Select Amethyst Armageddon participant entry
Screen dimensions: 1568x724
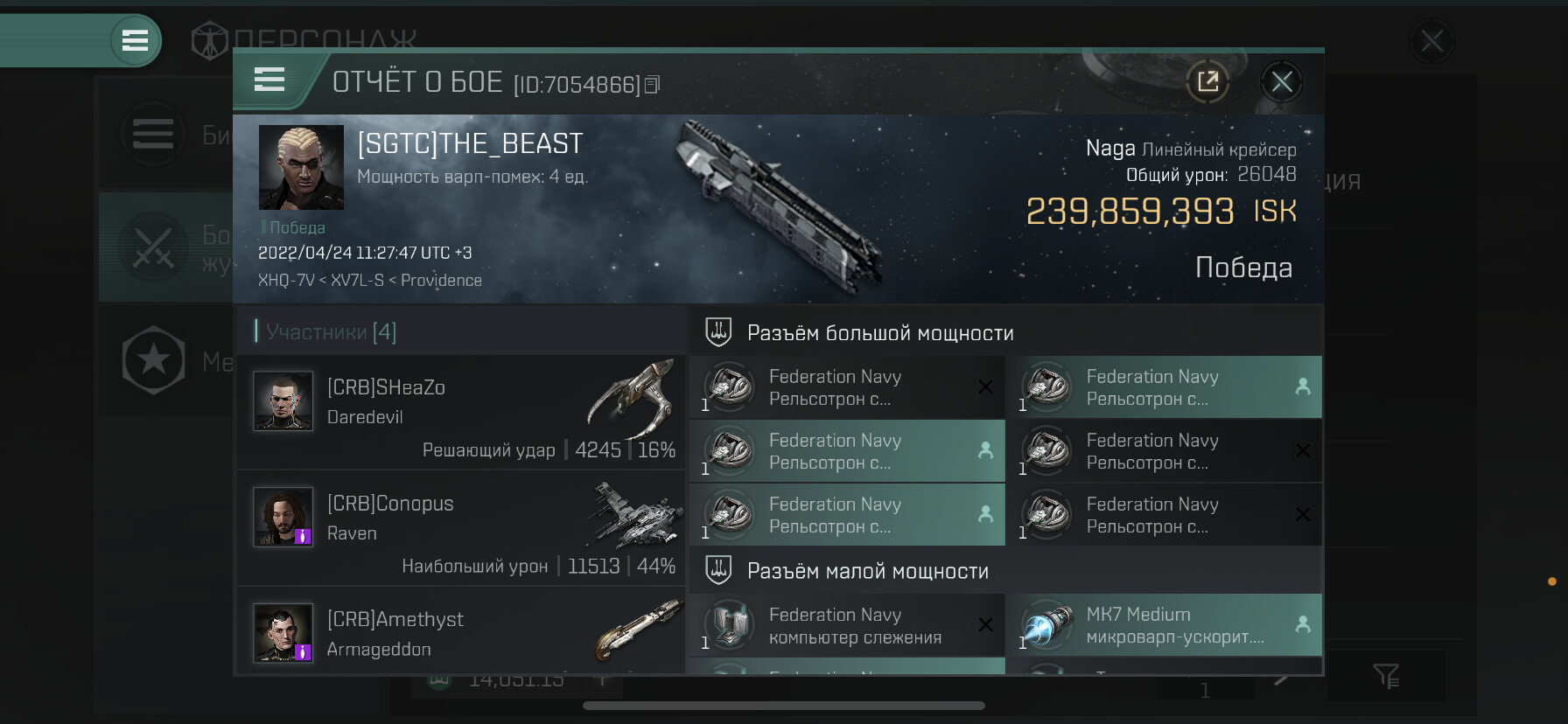coord(460,632)
